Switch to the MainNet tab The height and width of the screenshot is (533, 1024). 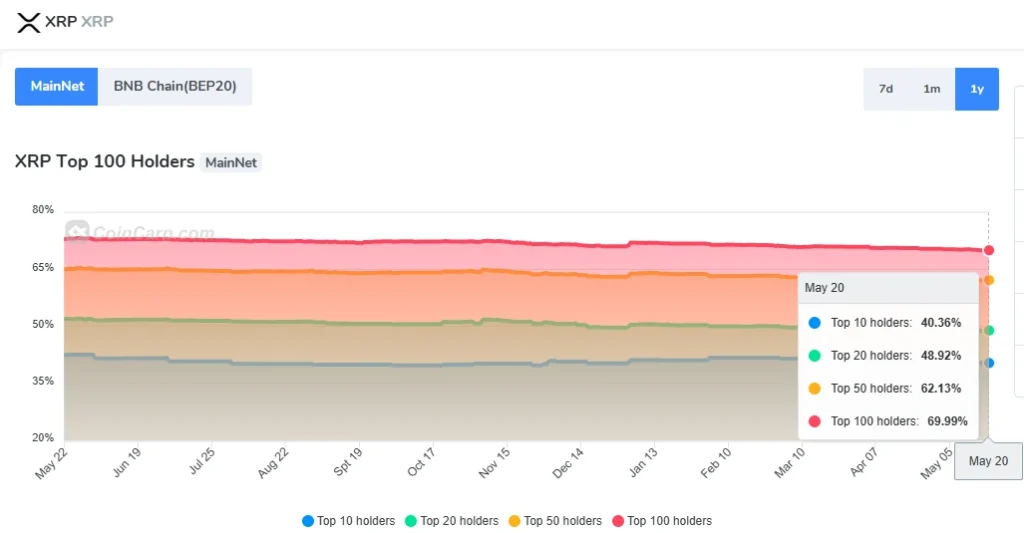pos(57,86)
